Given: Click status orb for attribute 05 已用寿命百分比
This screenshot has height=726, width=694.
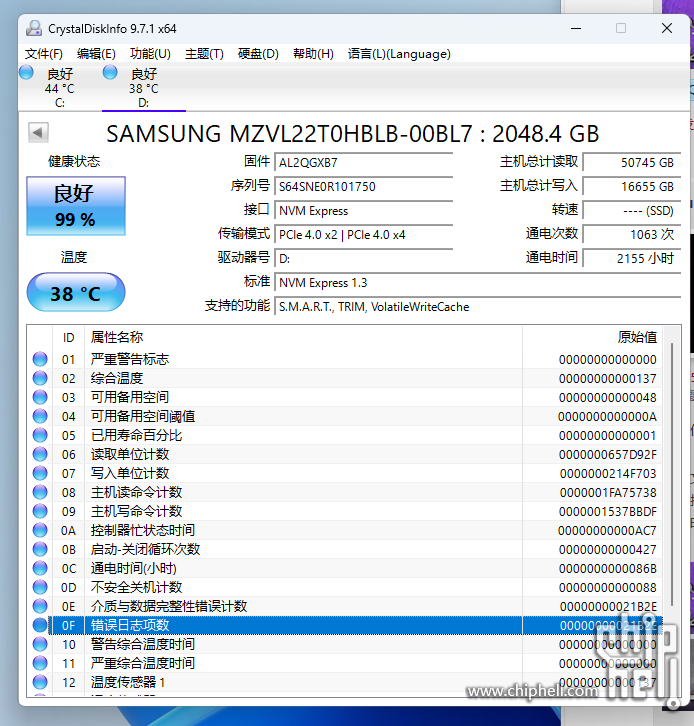Looking at the screenshot, I should 40,435.
